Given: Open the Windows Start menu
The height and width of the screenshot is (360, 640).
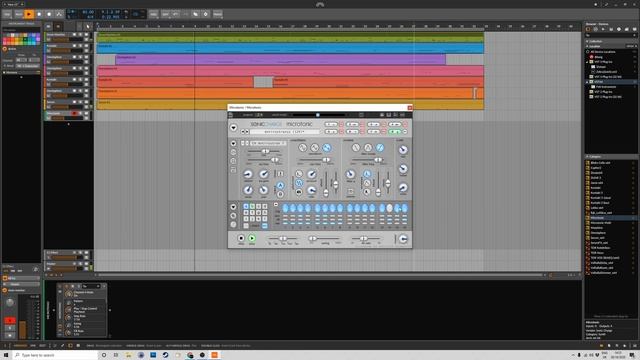Looking at the screenshot, I should 6,355.
